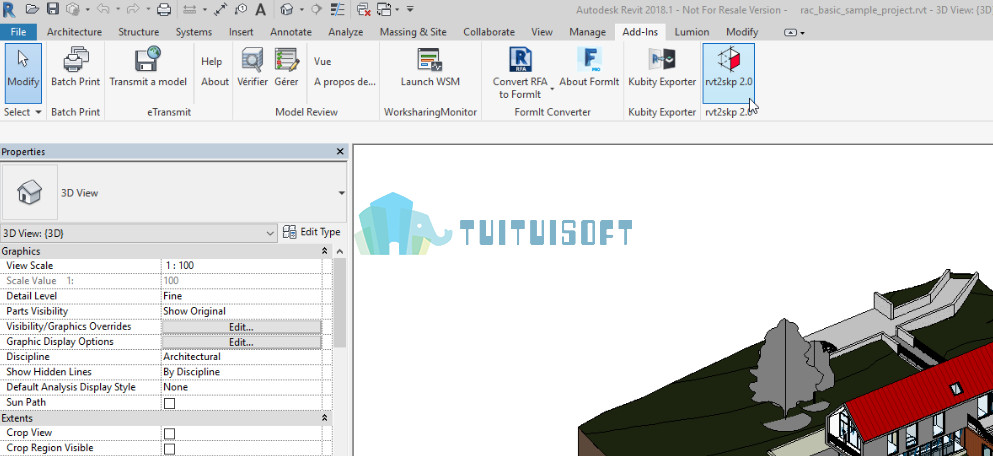
Task: Select the Tag by Category icon
Action: coord(241,9)
